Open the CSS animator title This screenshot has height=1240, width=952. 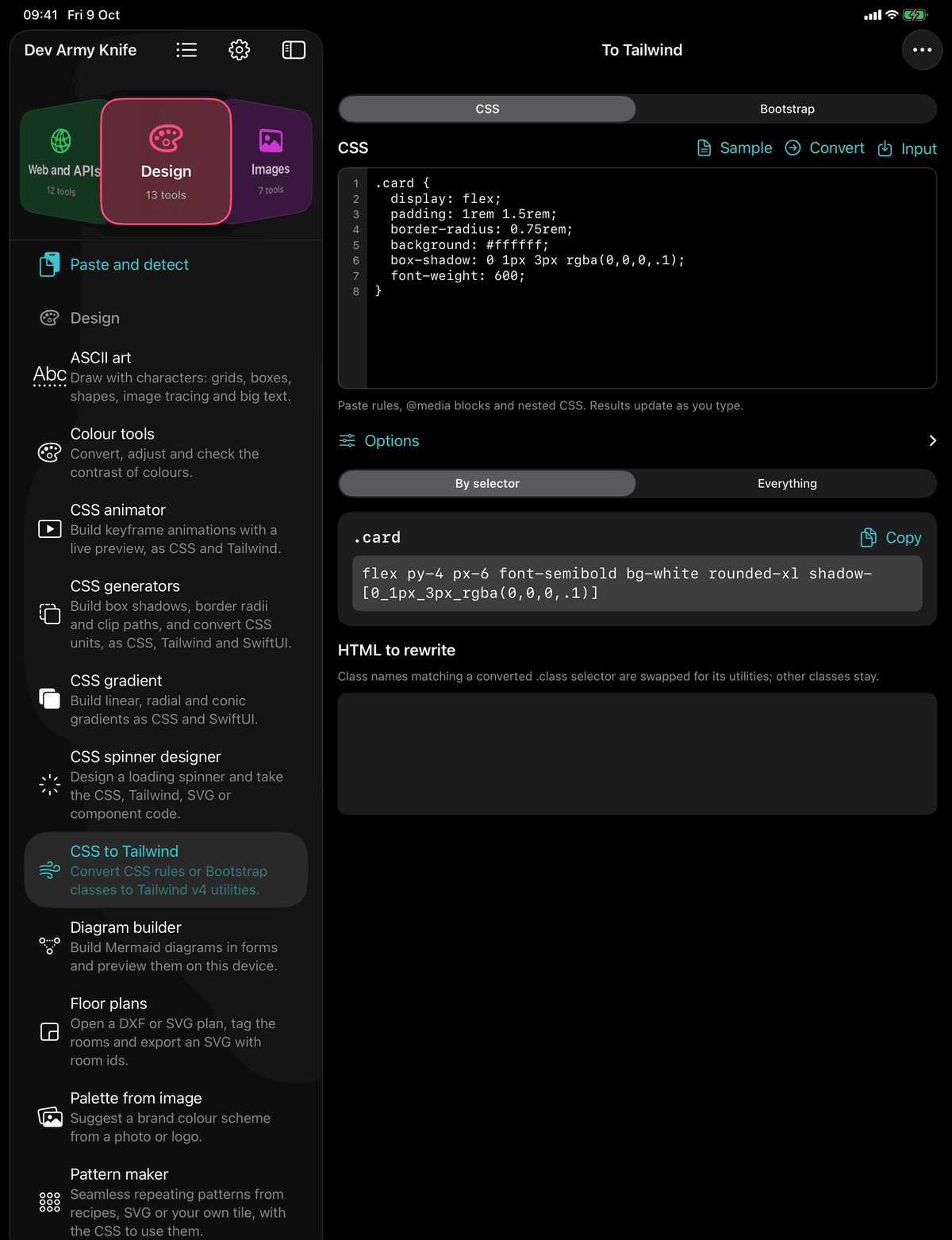[118, 510]
